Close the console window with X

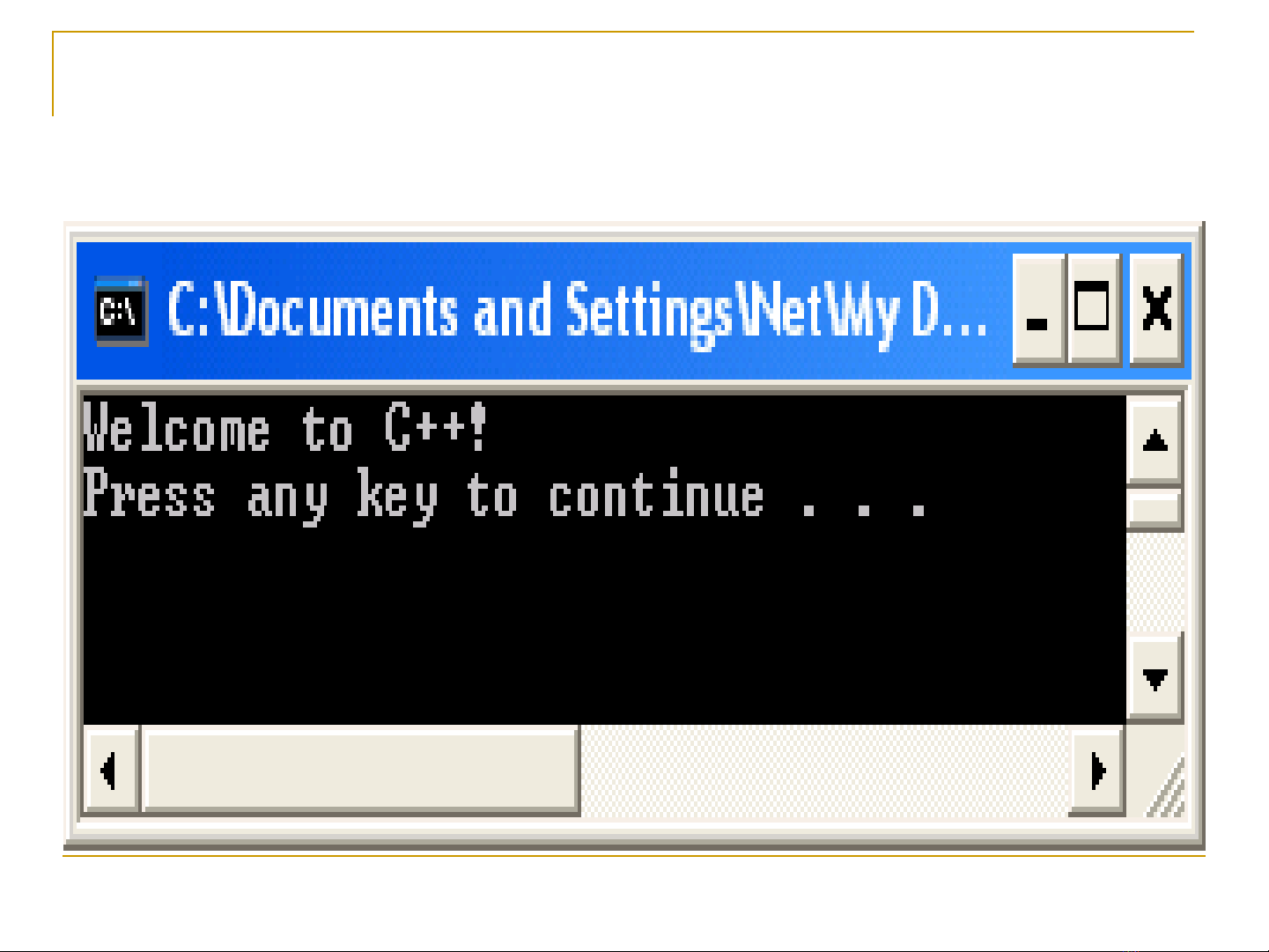(1155, 309)
